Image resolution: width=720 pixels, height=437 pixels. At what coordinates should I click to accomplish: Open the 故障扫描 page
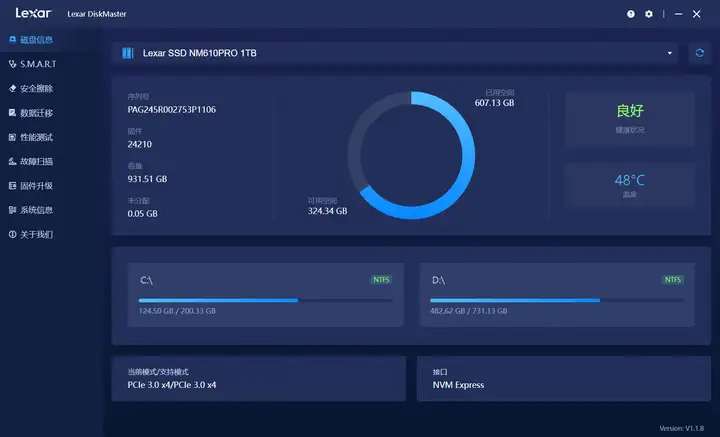(x=31, y=162)
